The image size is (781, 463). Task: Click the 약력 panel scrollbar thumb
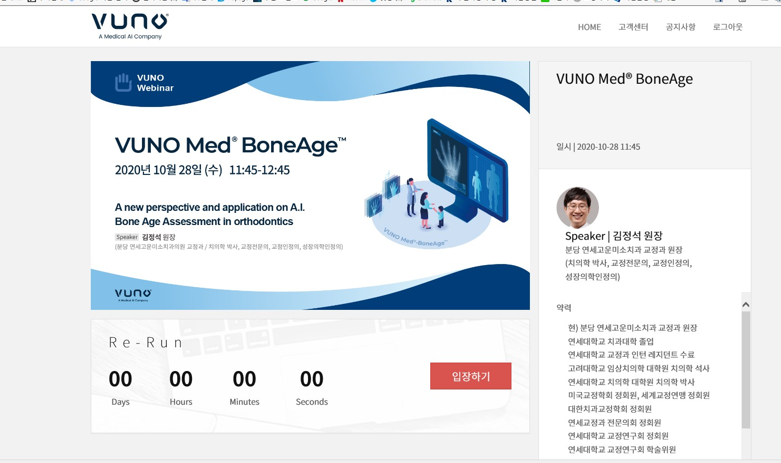click(746, 370)
